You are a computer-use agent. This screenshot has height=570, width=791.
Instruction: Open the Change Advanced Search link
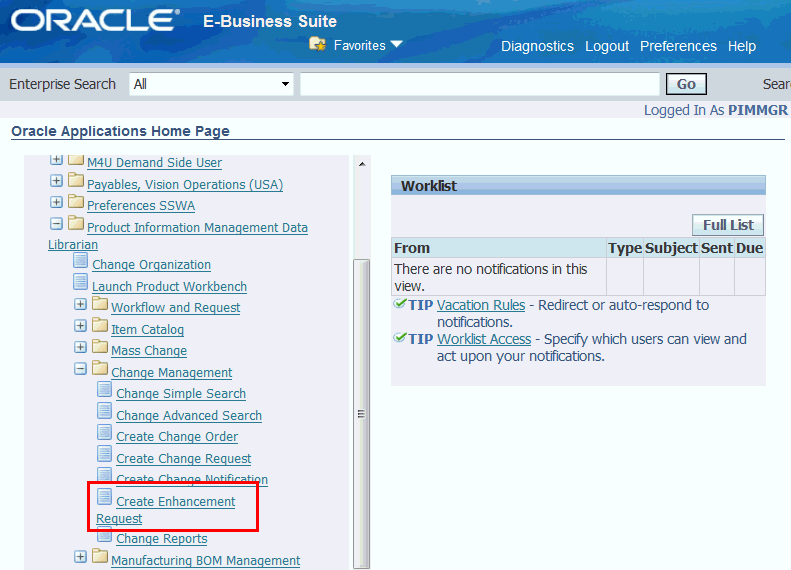coord(189,416)
